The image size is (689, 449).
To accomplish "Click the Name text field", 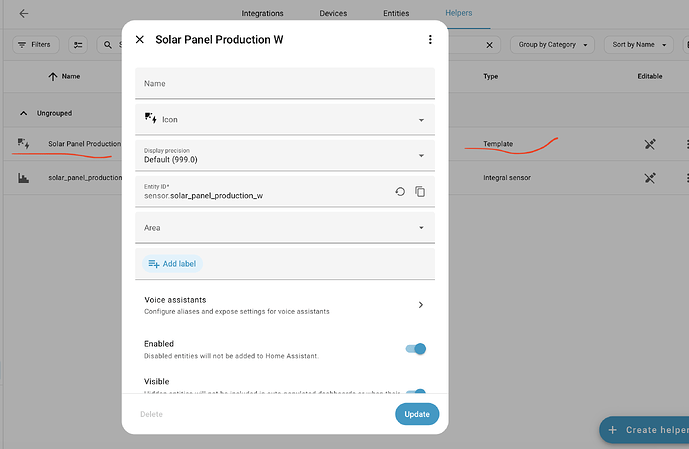I will click(285, 83).
